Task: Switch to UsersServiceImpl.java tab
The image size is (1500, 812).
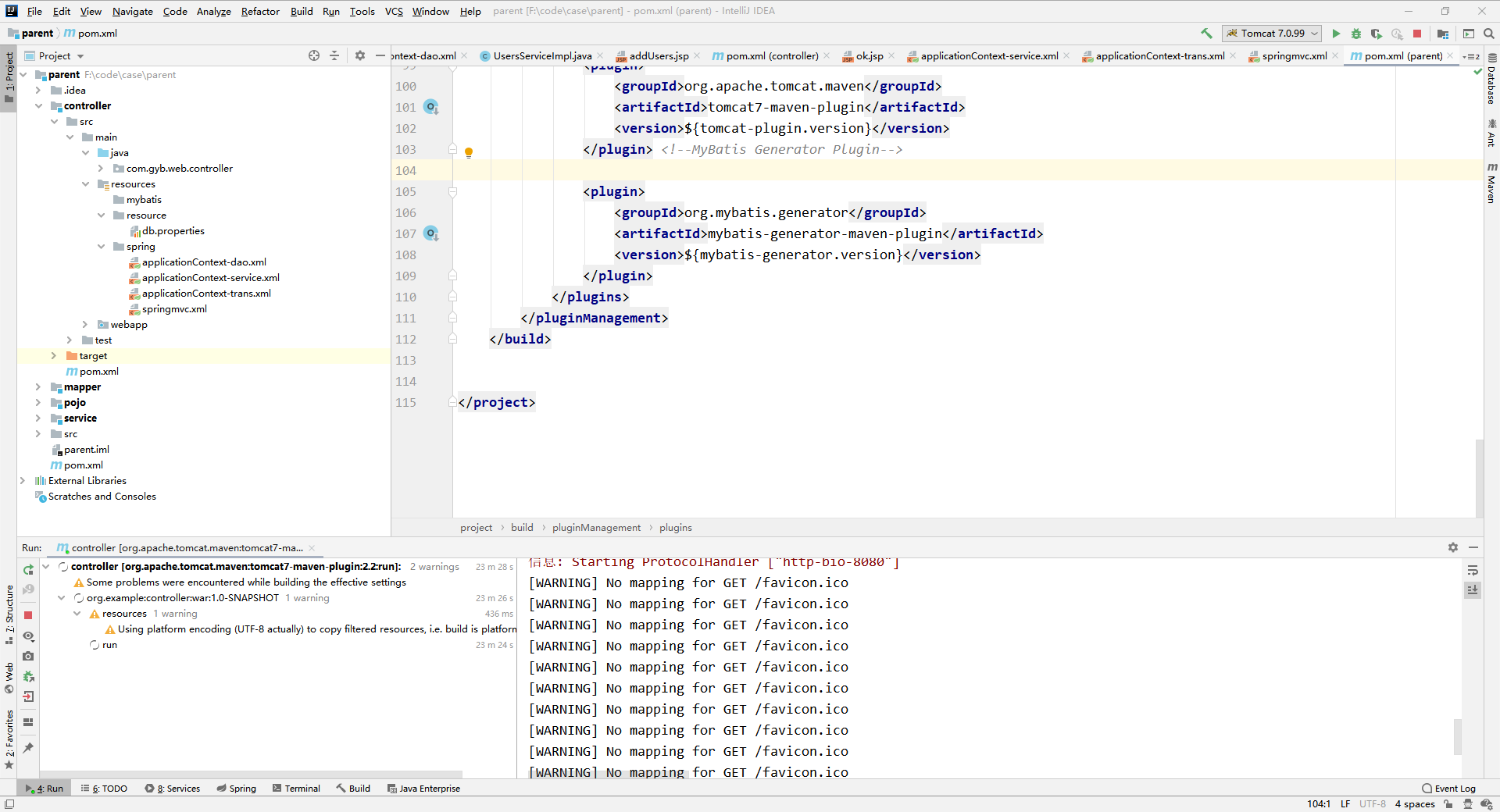Action: click(542, 55)
